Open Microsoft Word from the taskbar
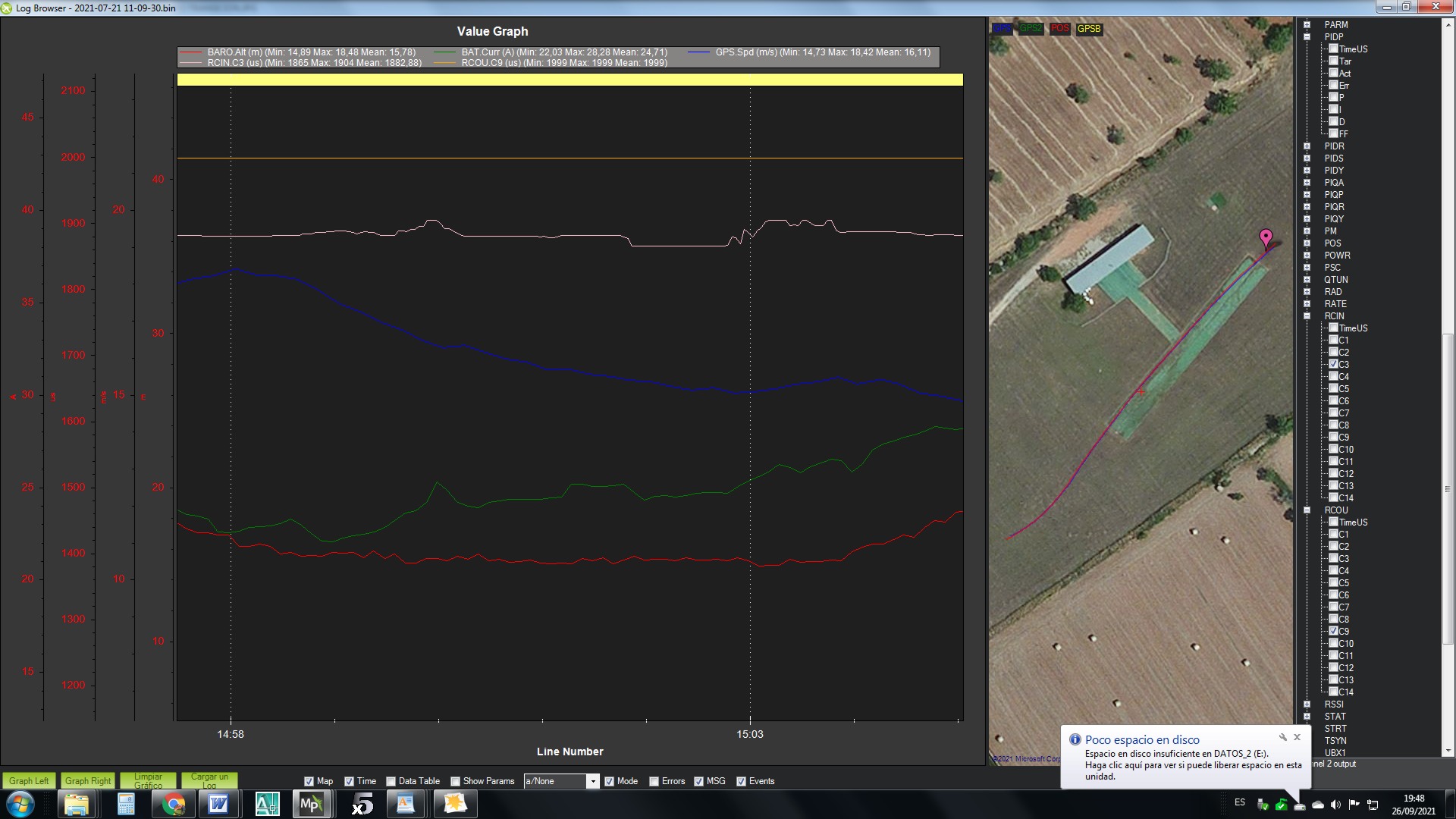 (218, 804)
